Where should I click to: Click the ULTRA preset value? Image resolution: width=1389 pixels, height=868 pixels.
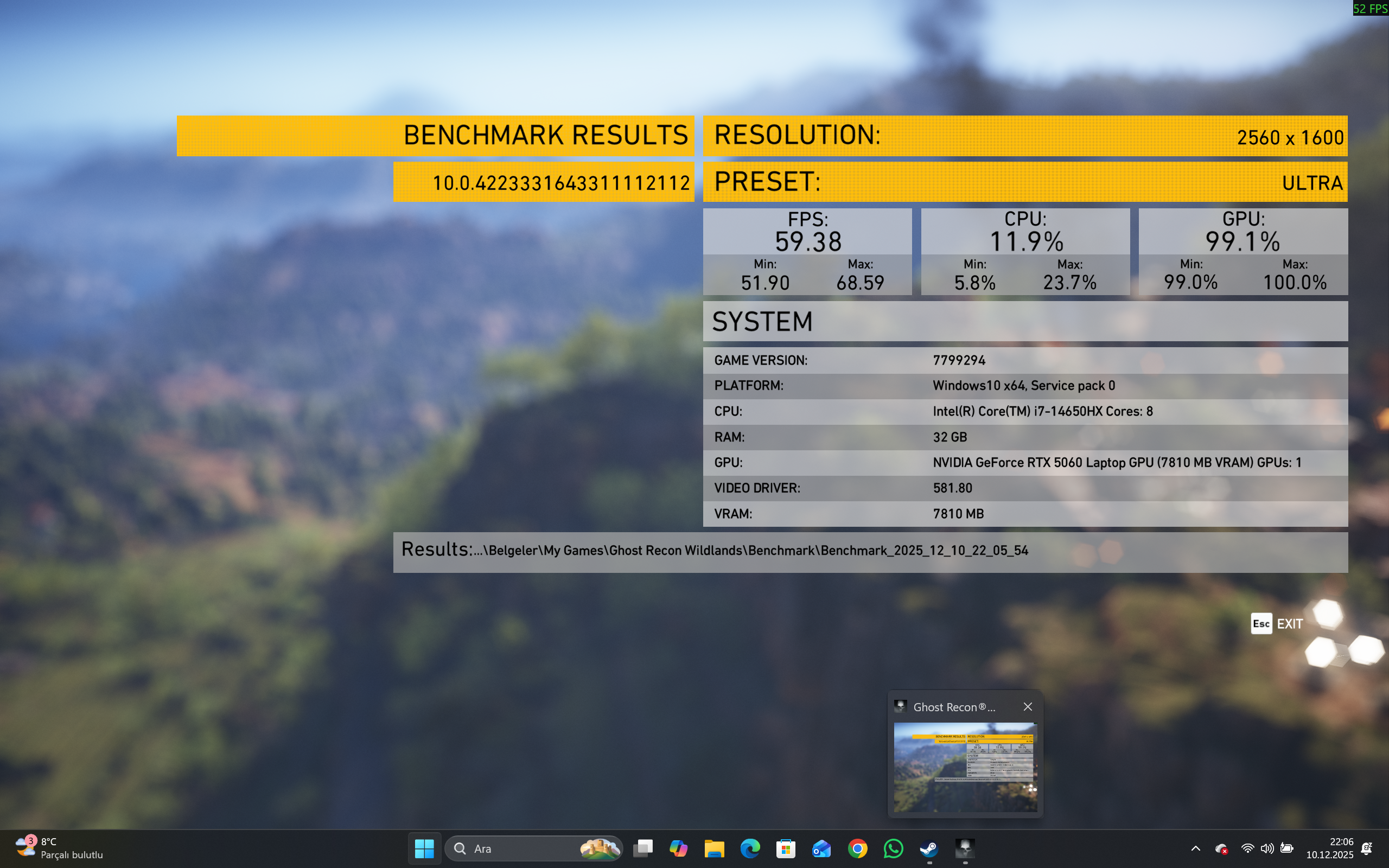tap(1312, 183)
